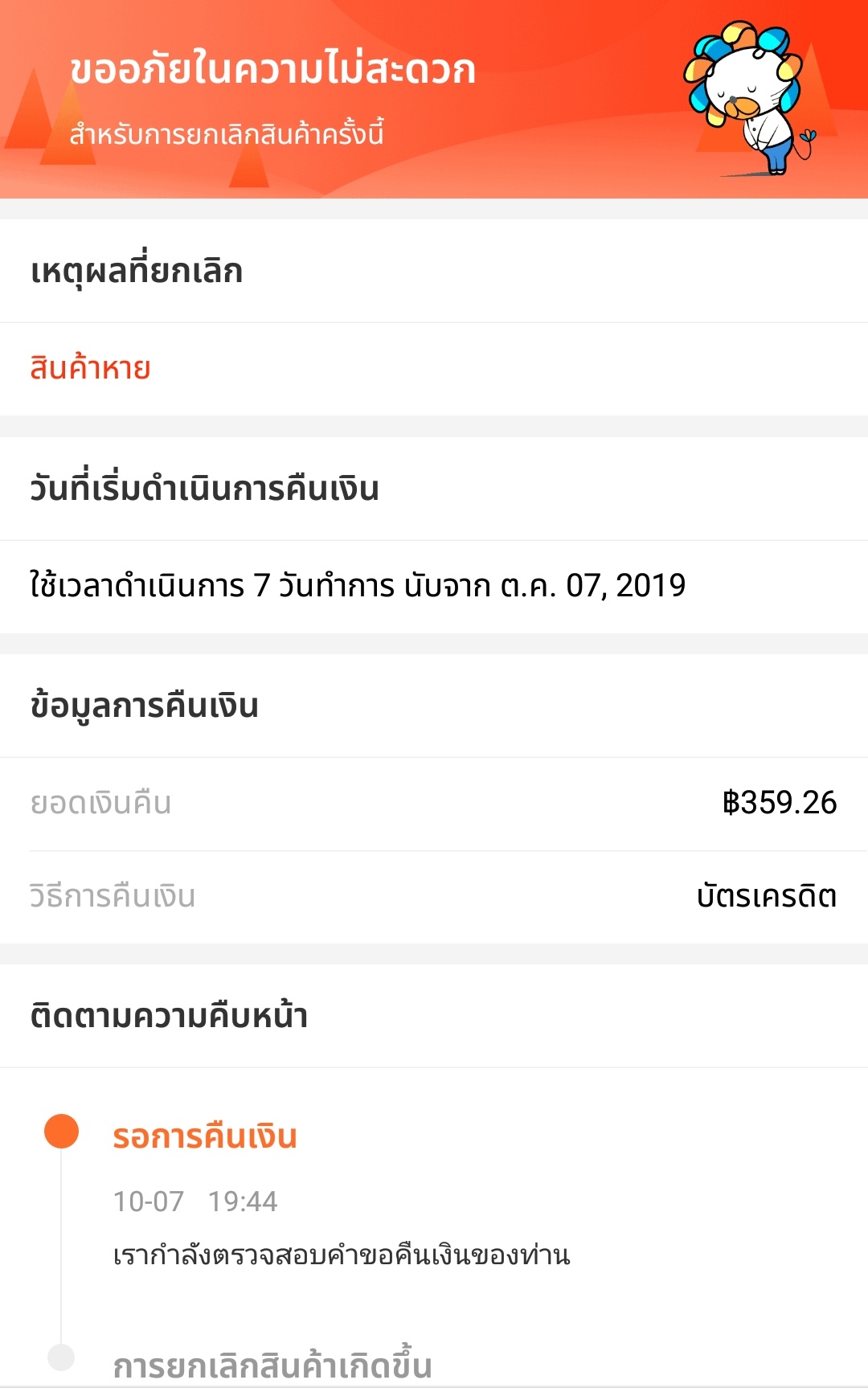Select the 'เรากำลังตรวจสอบคำขอคืนเงินของท่าน' status description
Screen dimensions: 868x1388
(x=342, y=1255)
